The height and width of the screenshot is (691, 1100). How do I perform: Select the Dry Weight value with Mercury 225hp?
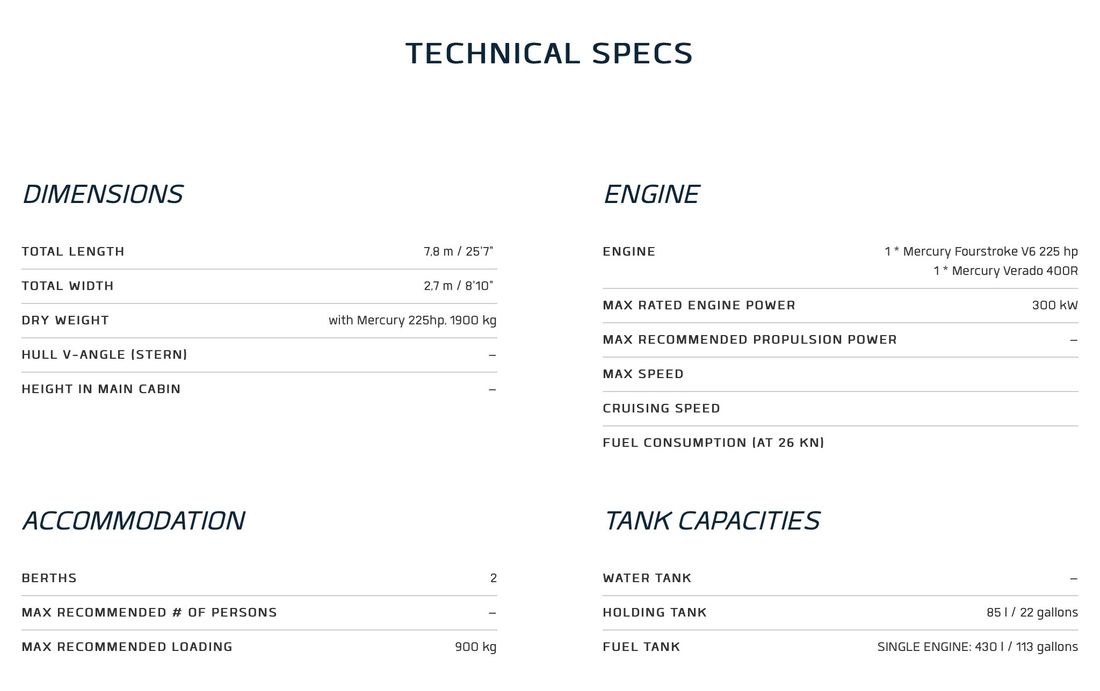click(412, 320)
